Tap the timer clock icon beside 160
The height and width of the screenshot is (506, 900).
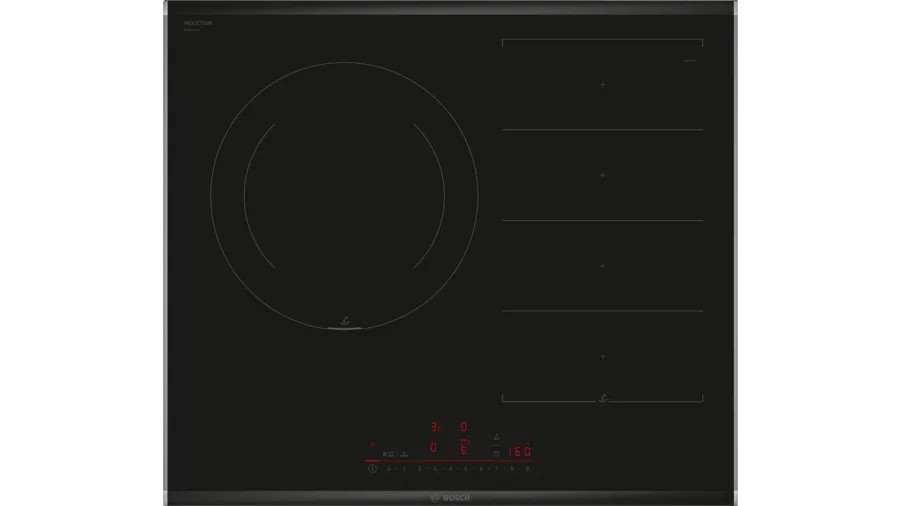[495, 451]
